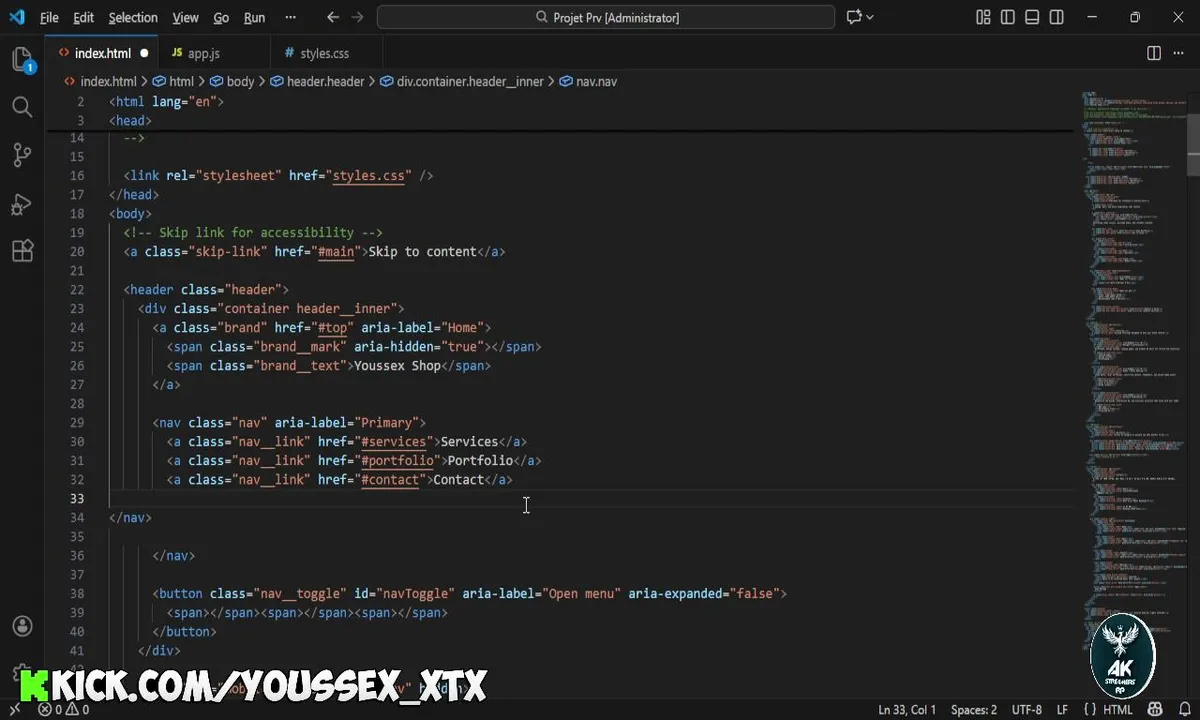Click Spaces: 2 indentation setting
1200x720 pixels.
click(974, 710)
